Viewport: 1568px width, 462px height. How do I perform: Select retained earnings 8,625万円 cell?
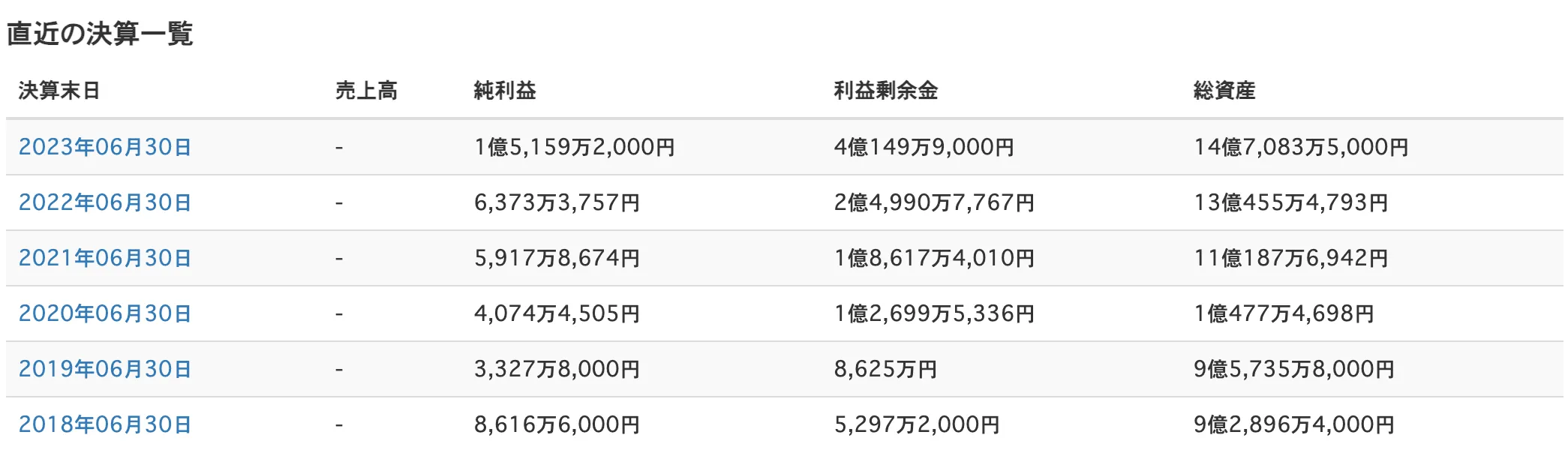886,369
